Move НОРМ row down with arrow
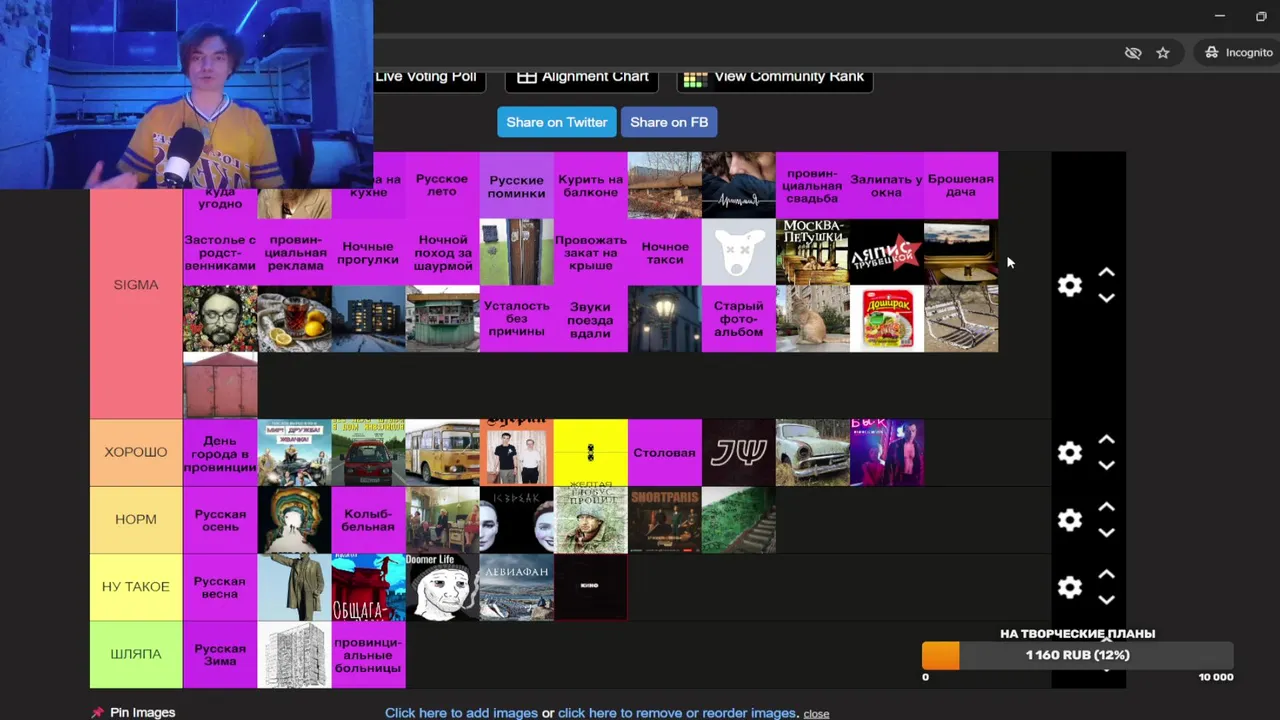The width and height of the screenshot is (1280, 720). point(1106,532)
